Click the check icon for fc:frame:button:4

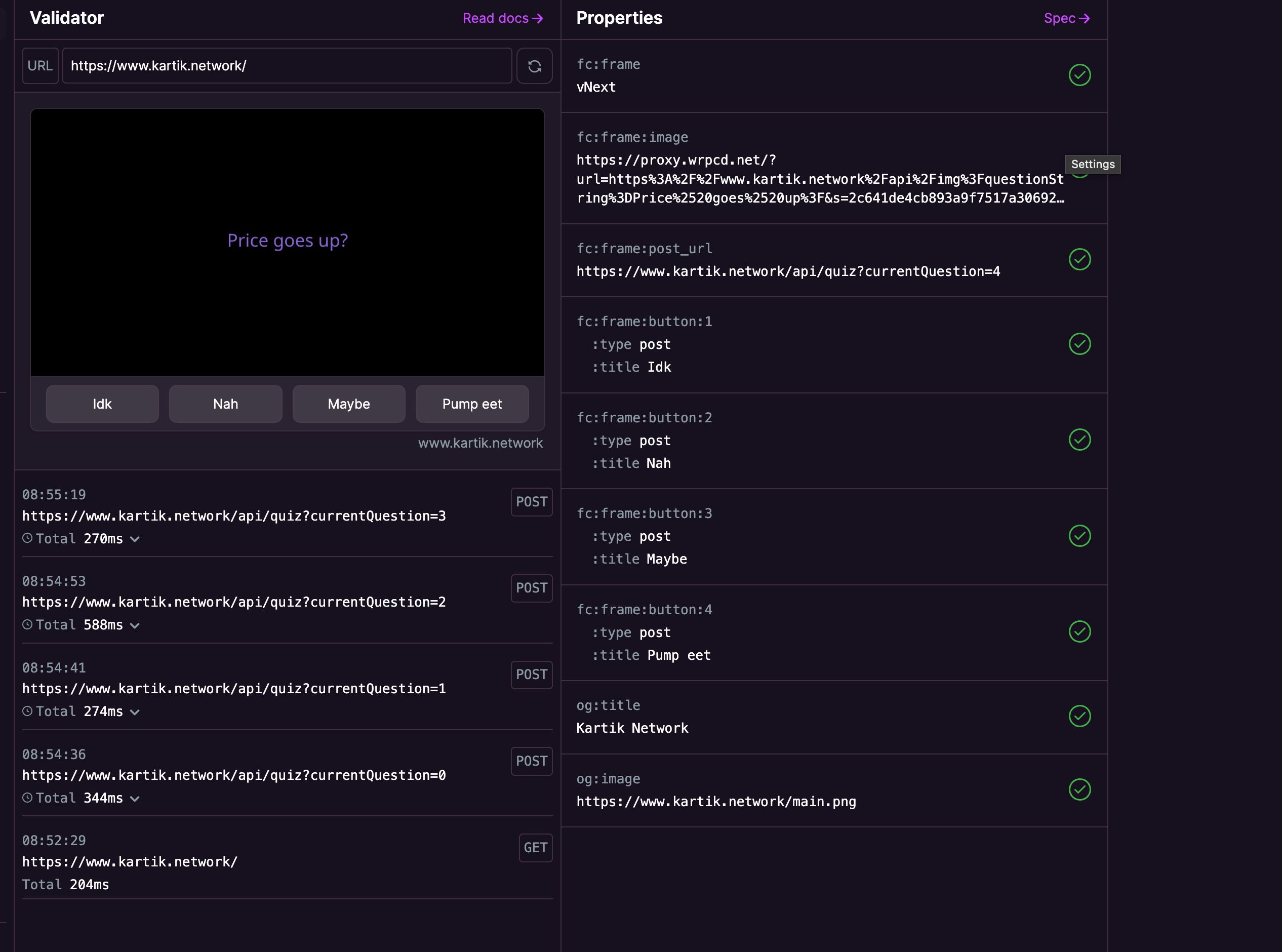click(1080, 631)
